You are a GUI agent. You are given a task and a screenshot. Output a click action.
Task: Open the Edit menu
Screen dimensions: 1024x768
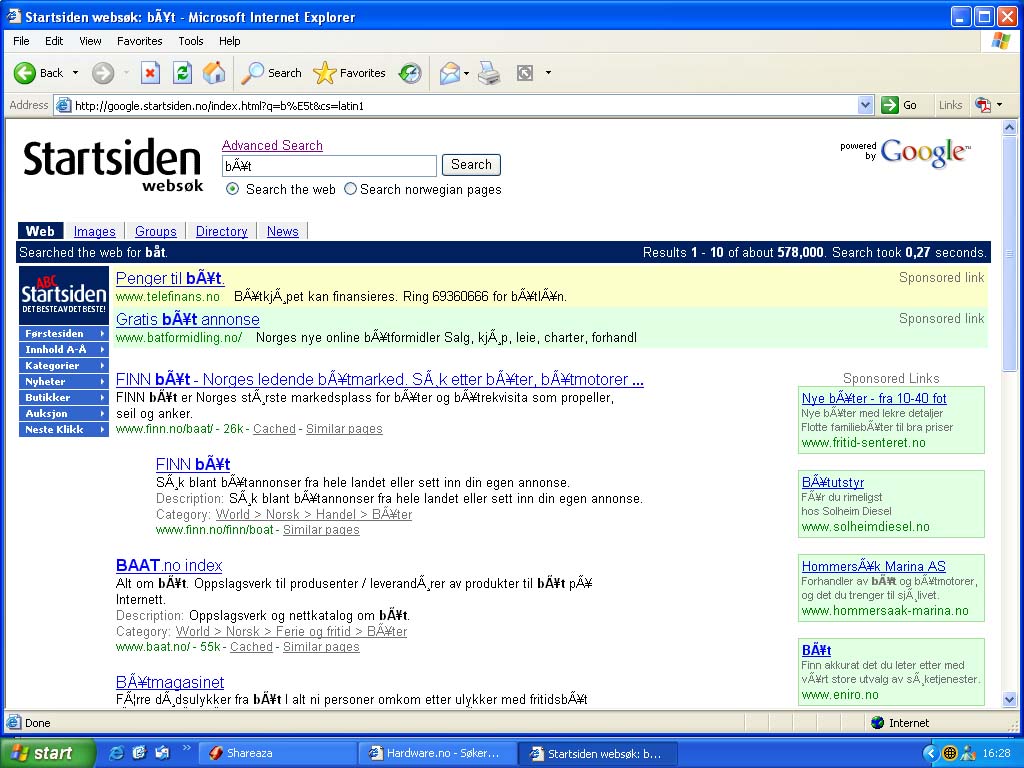(54, 41)
